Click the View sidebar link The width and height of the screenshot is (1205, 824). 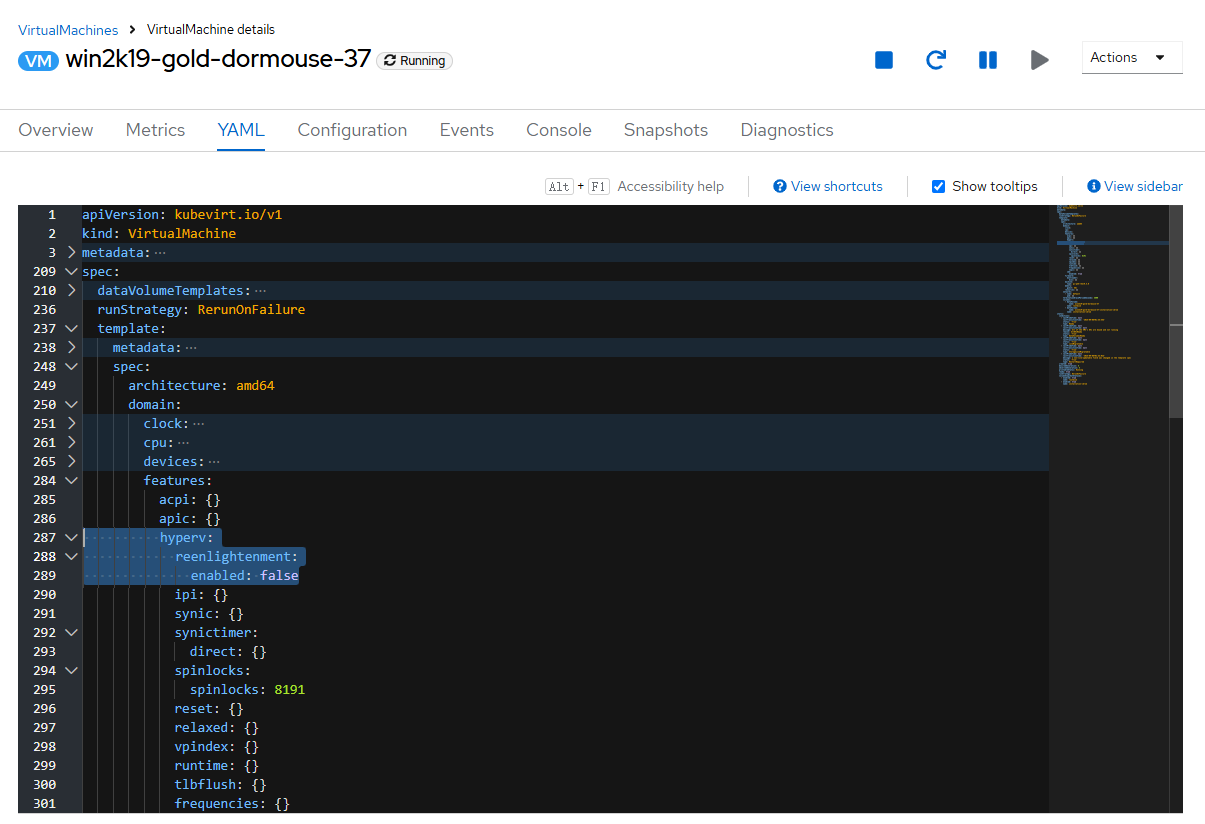[1143, 186]
